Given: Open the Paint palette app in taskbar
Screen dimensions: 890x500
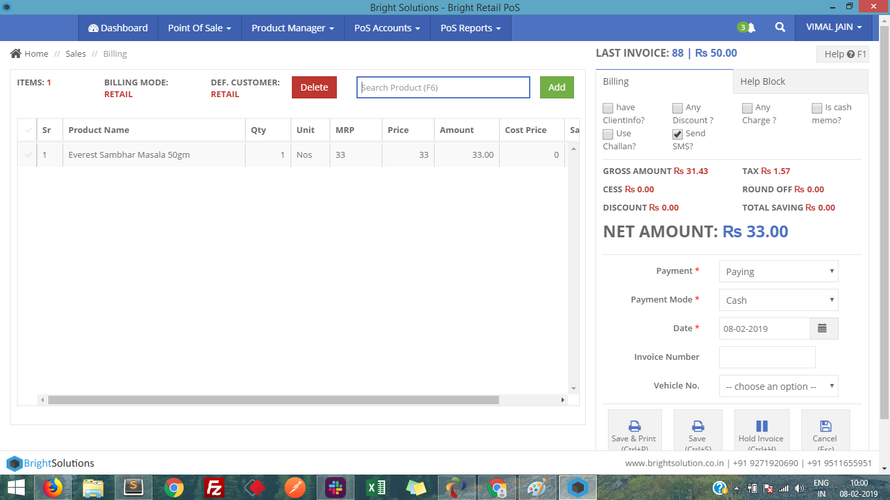Looking at the screenshot, I should click(x=537, y=488).
